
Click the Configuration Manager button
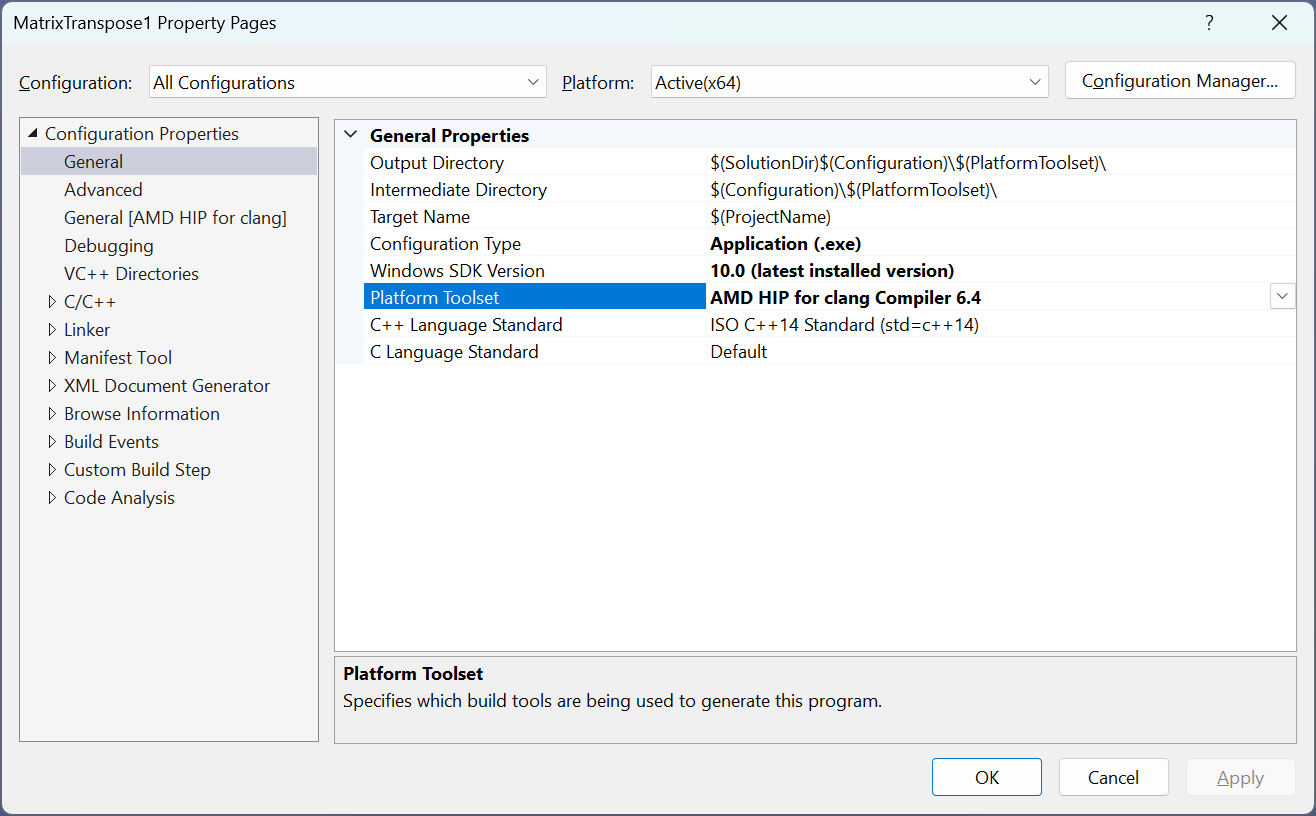(1180, 82)
